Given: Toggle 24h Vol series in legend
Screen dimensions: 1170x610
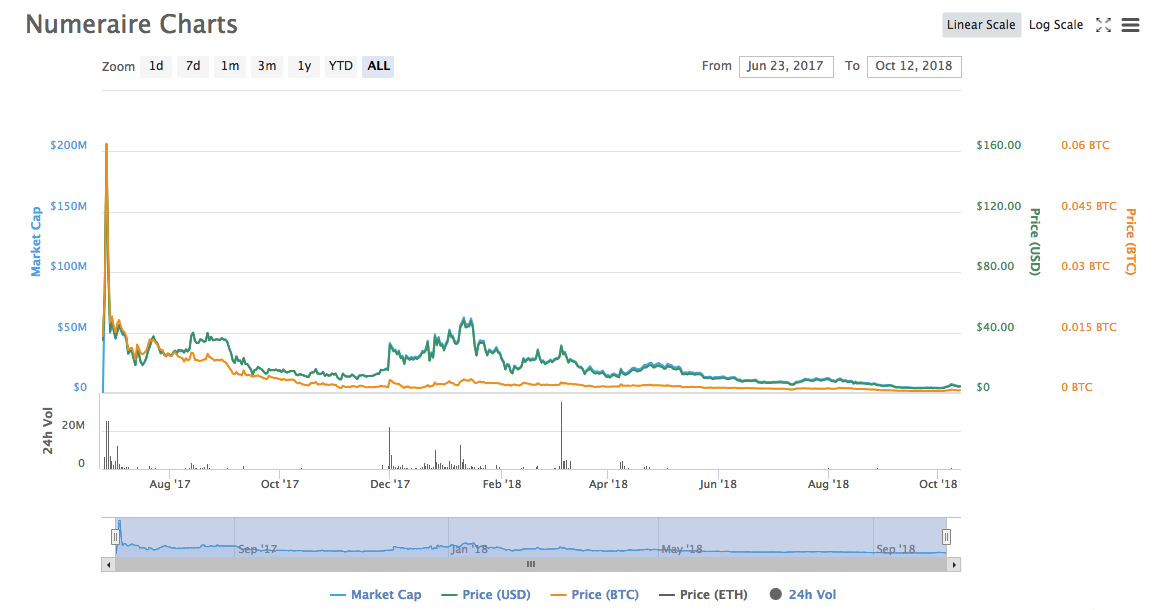Looking at the screenshot, I should pyautogui.click(x=803, y=594).
